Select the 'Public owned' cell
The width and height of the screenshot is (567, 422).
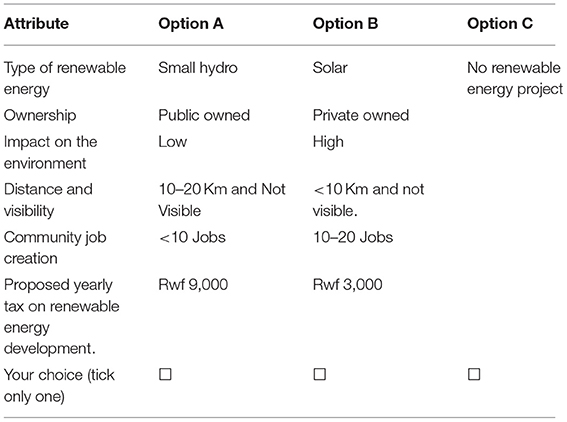pyautogui.click(x=204, y=115)
